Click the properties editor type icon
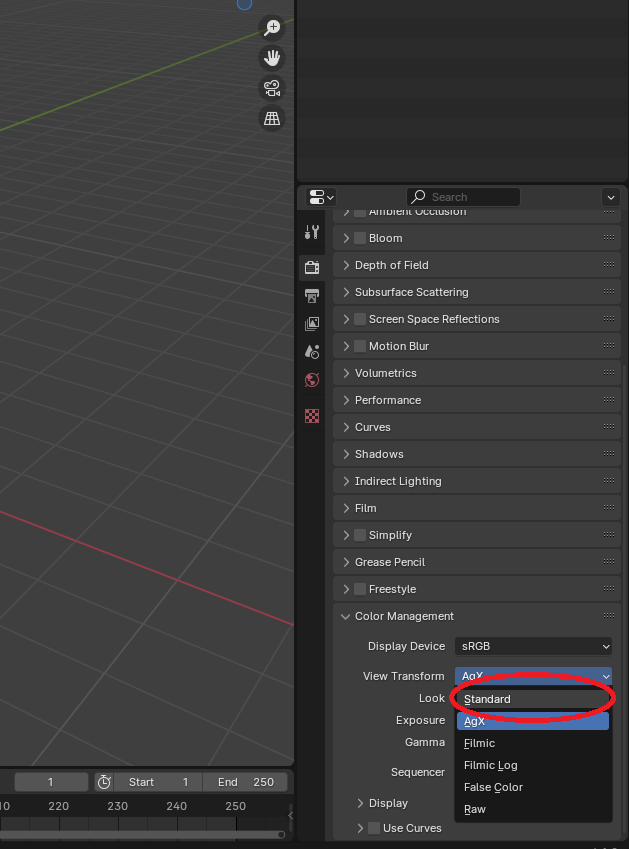 point(321,197)
